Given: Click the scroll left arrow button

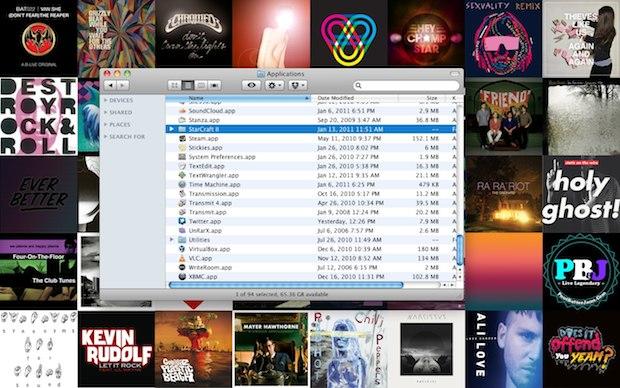Looking at the screenshot, I should [445, 285].
